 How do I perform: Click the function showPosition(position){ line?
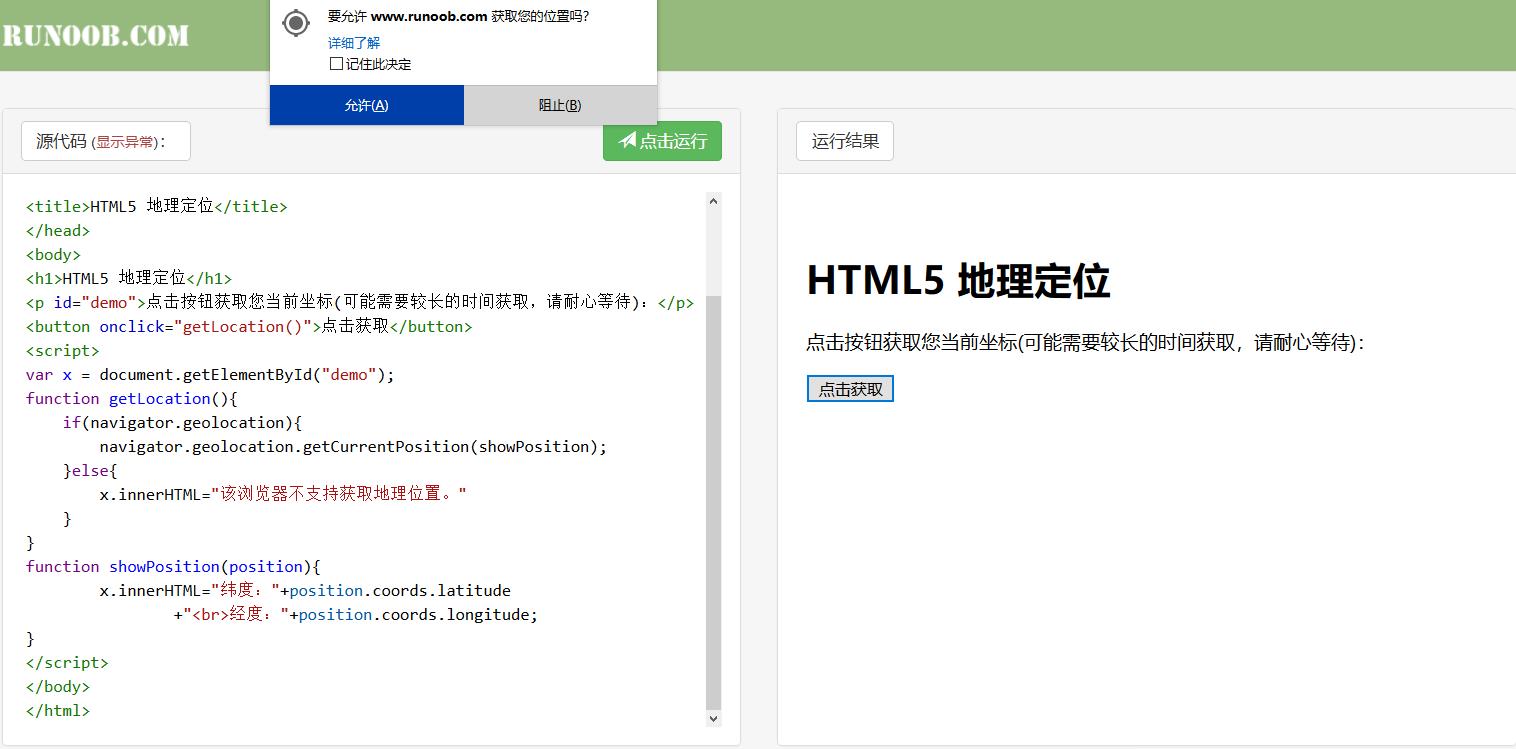point(173,566)
